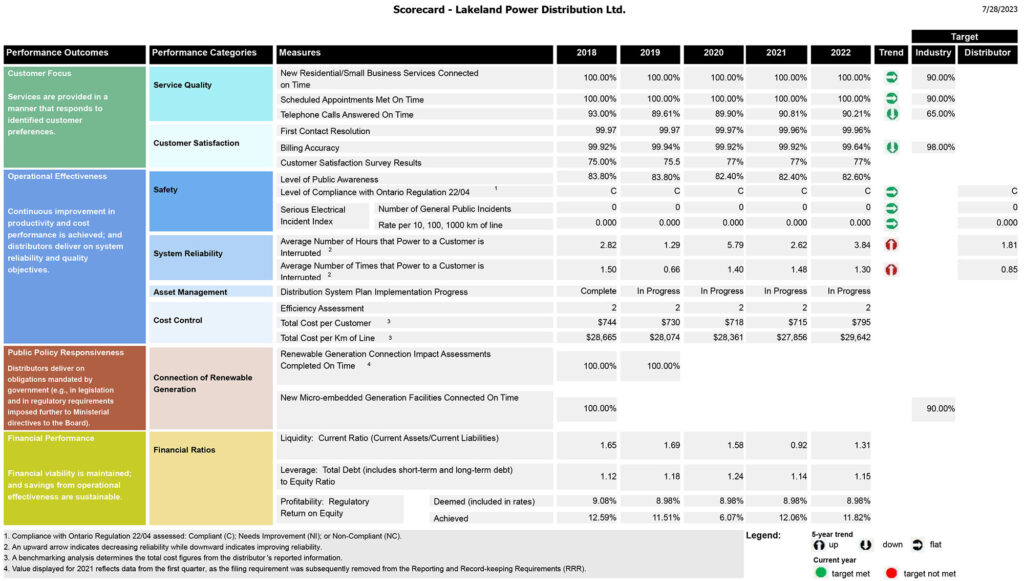Viewport: 1024px width, 581px height.
Task: Click the $28,665 cost per km value
Action: coord(601,338)
